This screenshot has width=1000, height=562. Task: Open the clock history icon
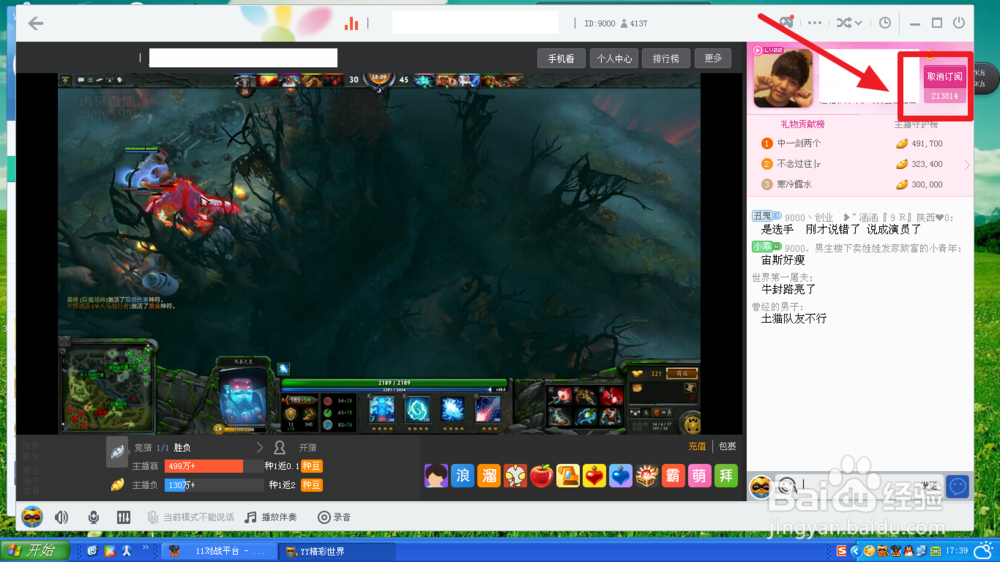tap(885, 23)
